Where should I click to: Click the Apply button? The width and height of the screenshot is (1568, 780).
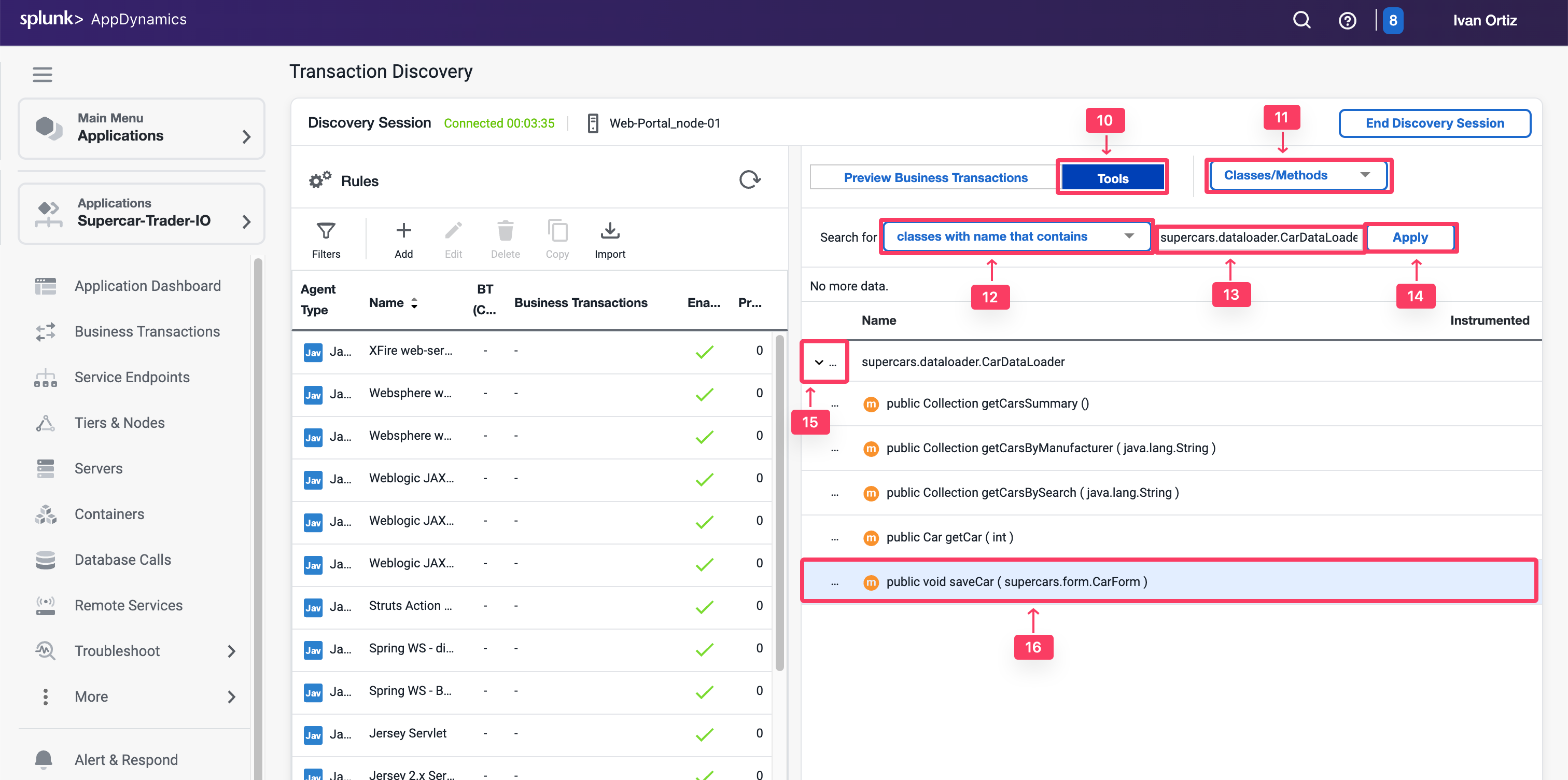click(x=1410, y=238)
